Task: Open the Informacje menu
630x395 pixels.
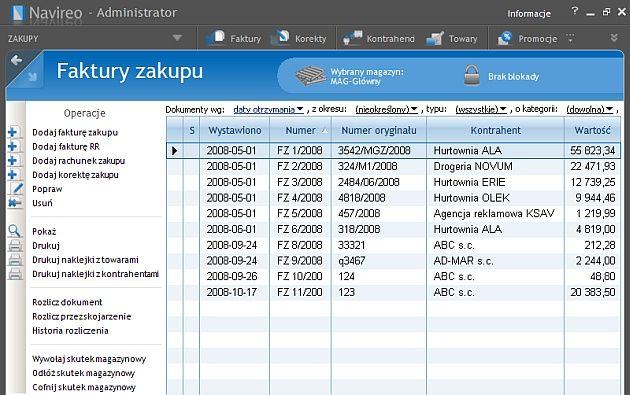Action: [529, 14]
